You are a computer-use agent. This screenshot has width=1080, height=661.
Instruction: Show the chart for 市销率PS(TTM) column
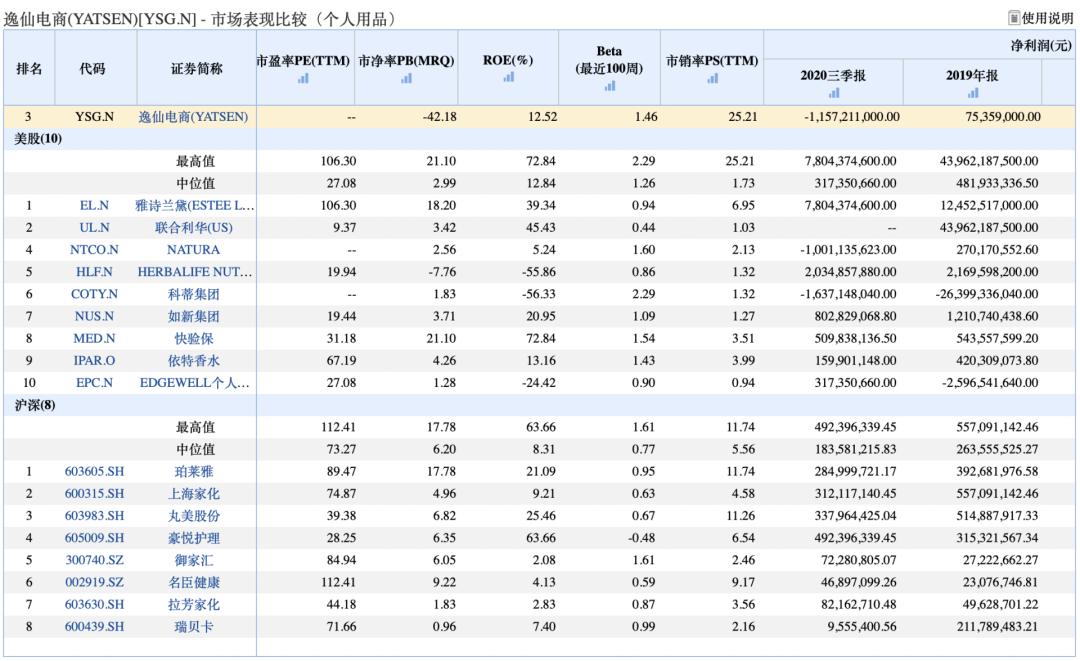pyautogui.click(x=712, y=79)
